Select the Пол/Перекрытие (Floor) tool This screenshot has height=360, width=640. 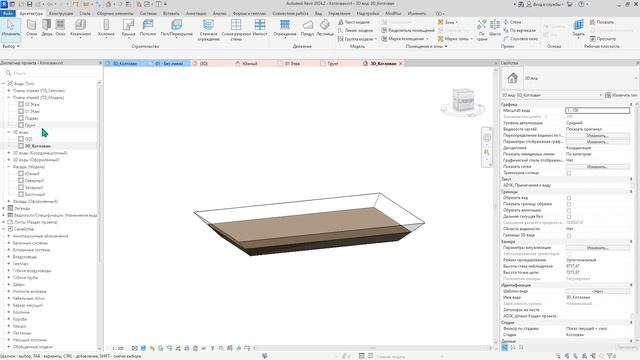click(176, 28)
